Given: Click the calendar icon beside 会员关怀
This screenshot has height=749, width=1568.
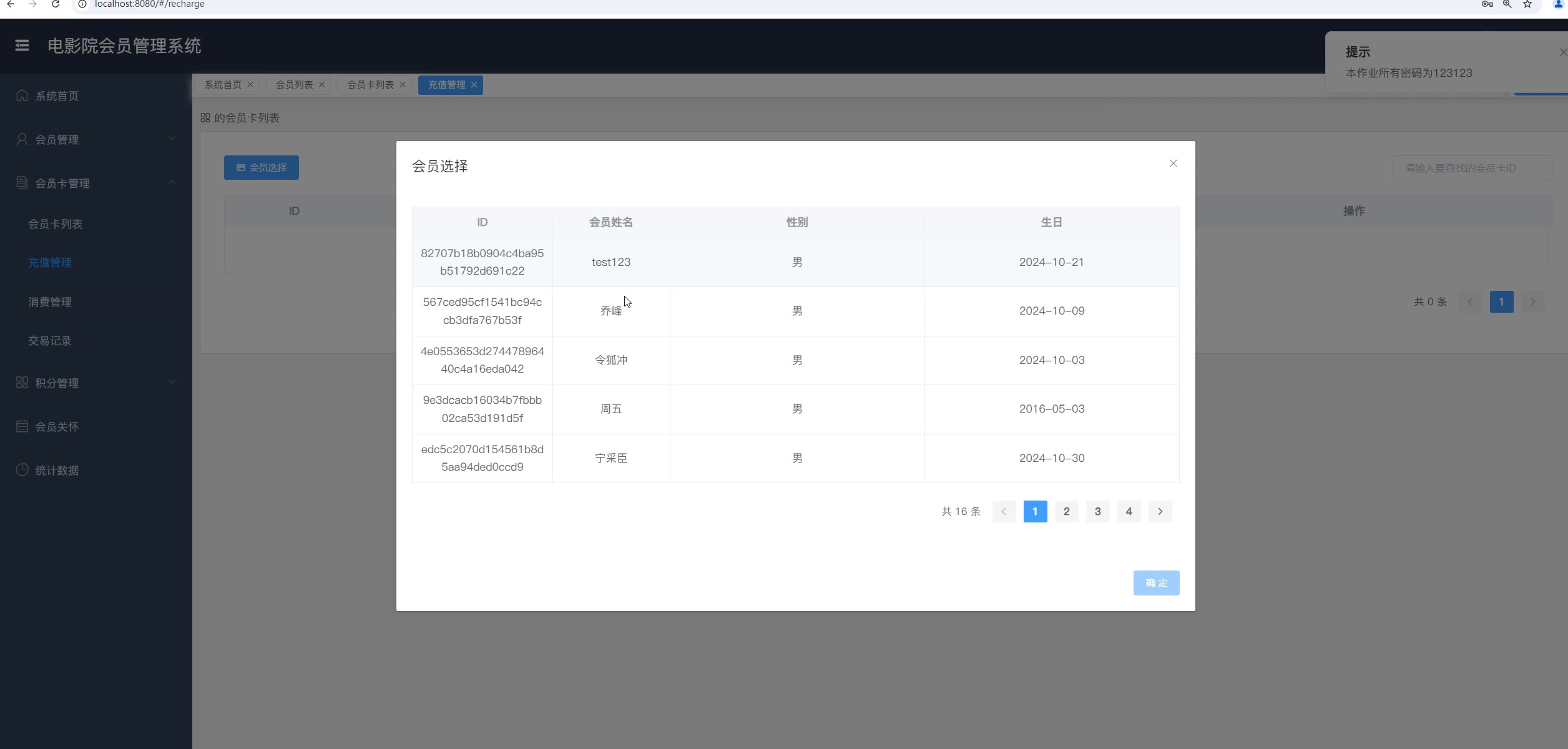Looking at the screenshot, I should click(x=22, y=426).
